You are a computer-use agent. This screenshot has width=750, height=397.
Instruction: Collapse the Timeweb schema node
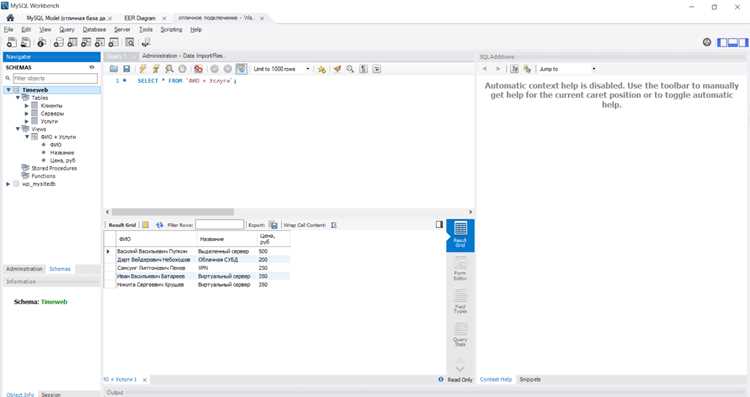click(8, 90)
